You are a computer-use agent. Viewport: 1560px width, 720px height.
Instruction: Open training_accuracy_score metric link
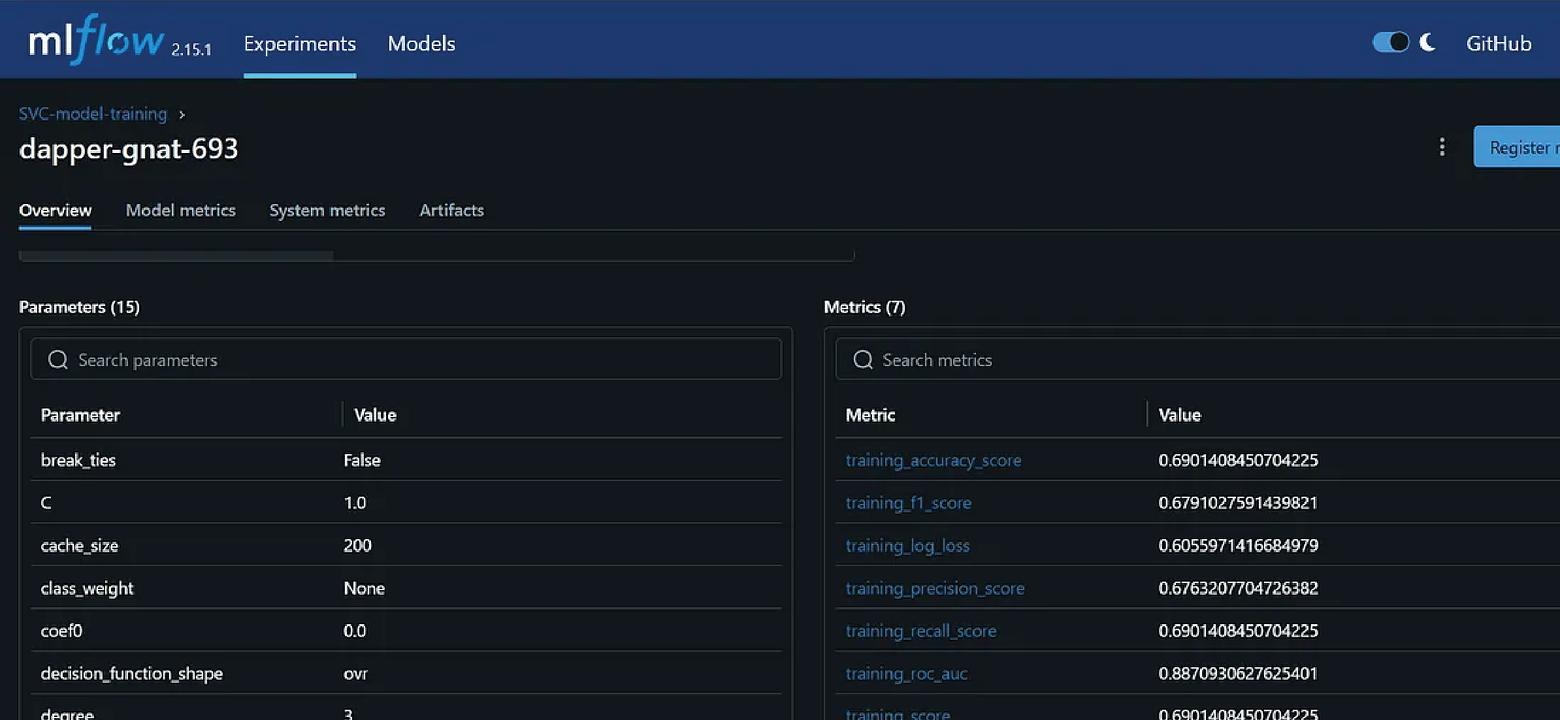pyautogui.click(x=933, y=460)
